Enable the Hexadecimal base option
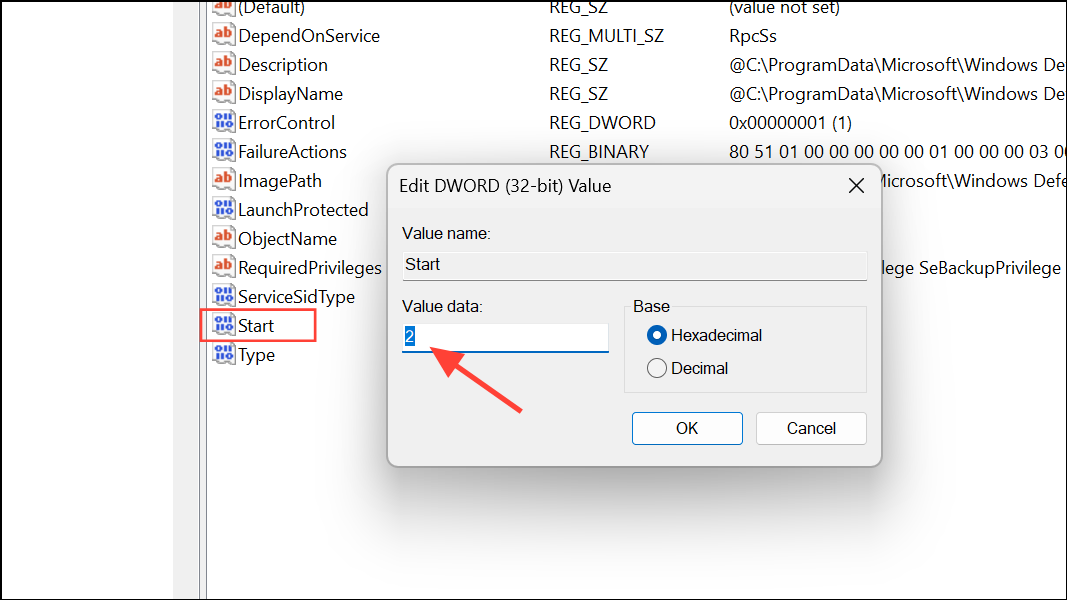The height and width of the screenshot is (600, 1067). coord(657,336)
